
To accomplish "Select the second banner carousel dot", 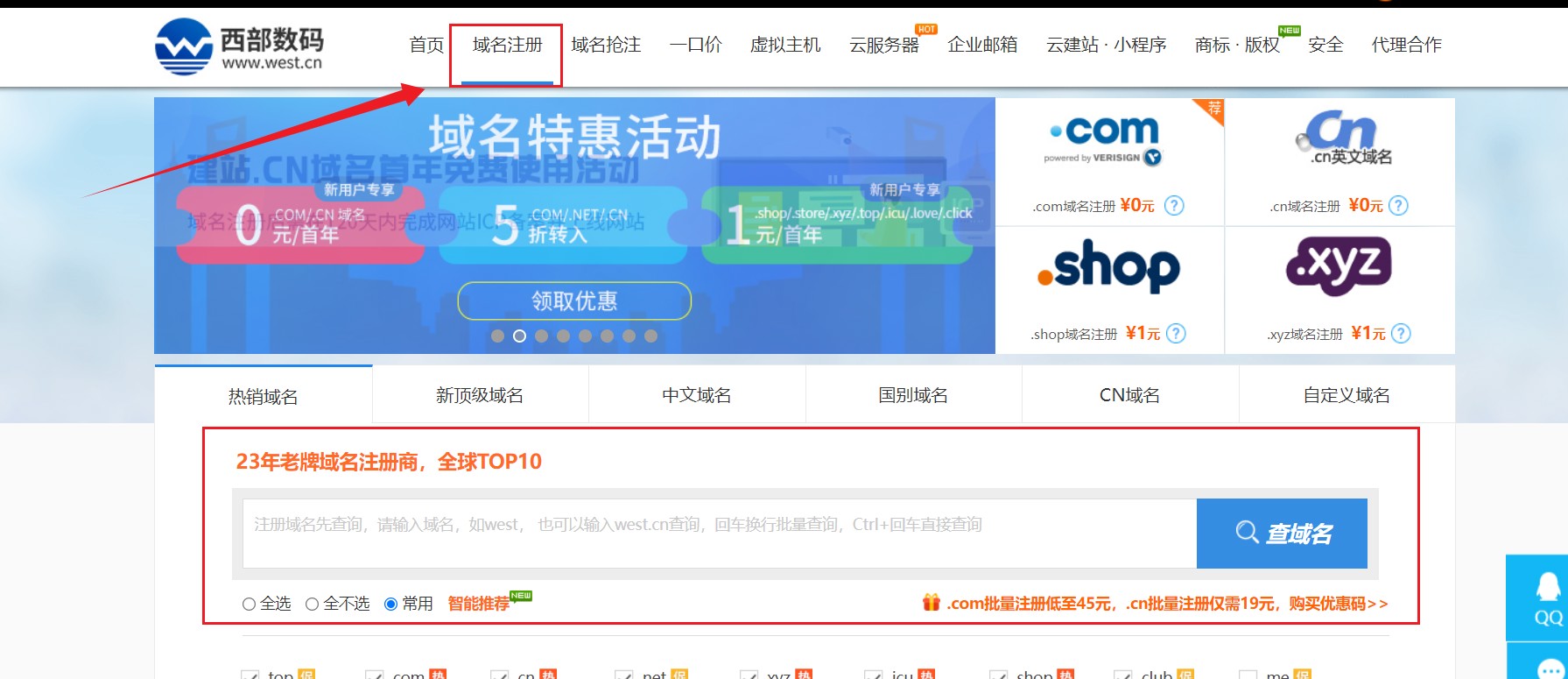I will click(519, 336).
